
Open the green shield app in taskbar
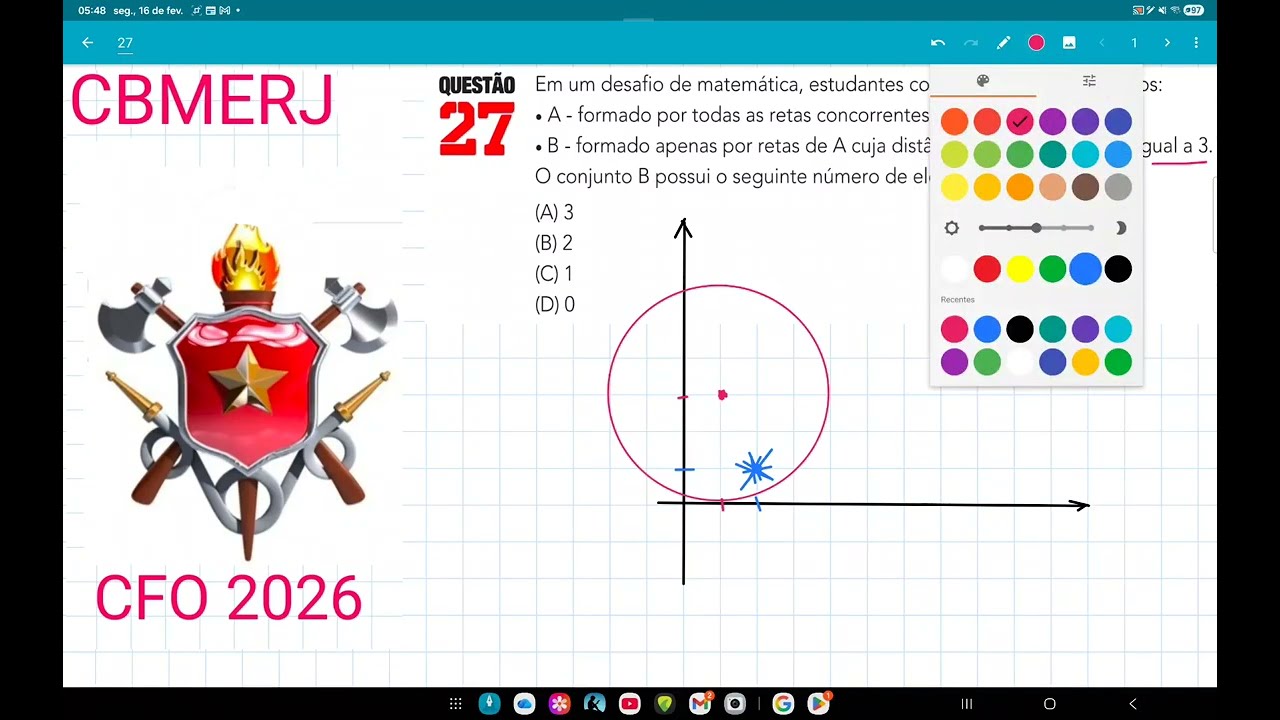coord(664,704)
